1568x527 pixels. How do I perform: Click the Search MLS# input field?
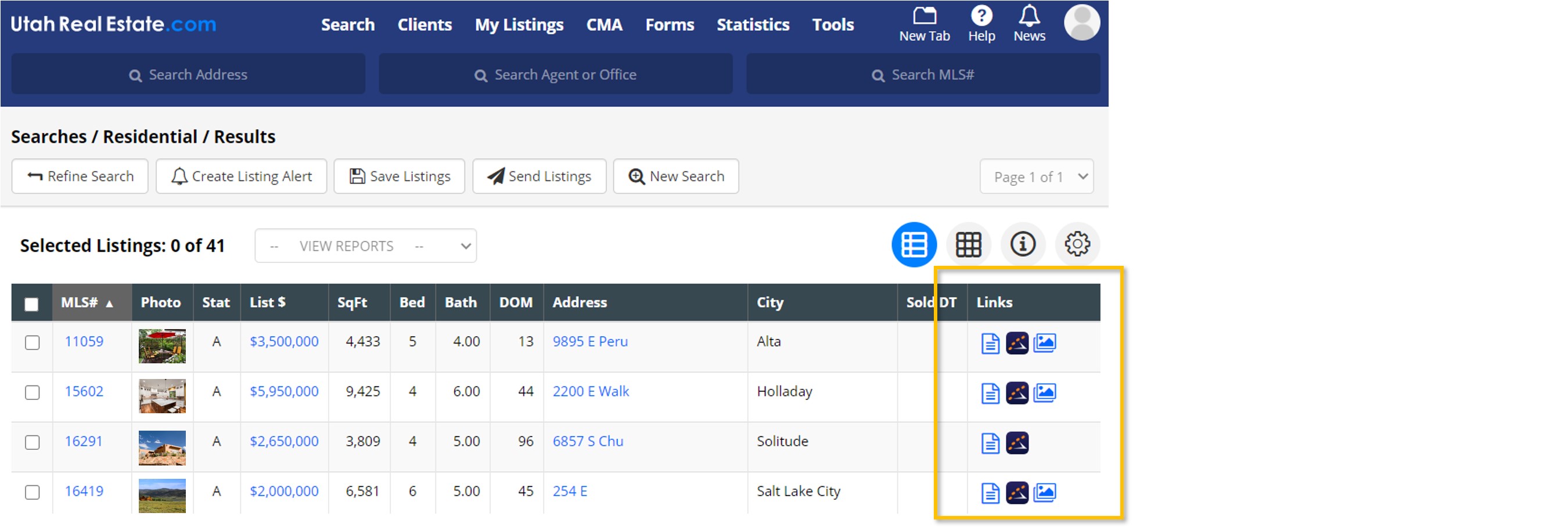click(x=923, y=75)
